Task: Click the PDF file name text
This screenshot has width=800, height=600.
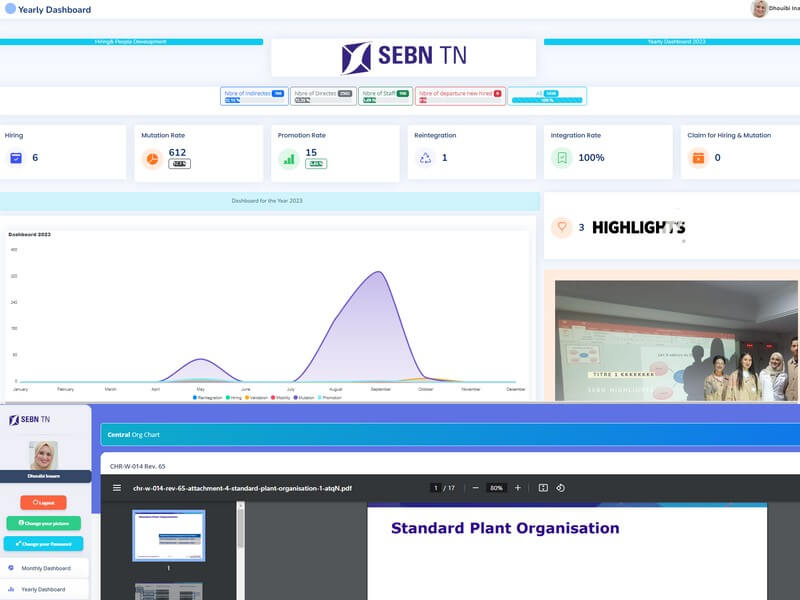Action: pyautogui.click(x=242, y=488)
